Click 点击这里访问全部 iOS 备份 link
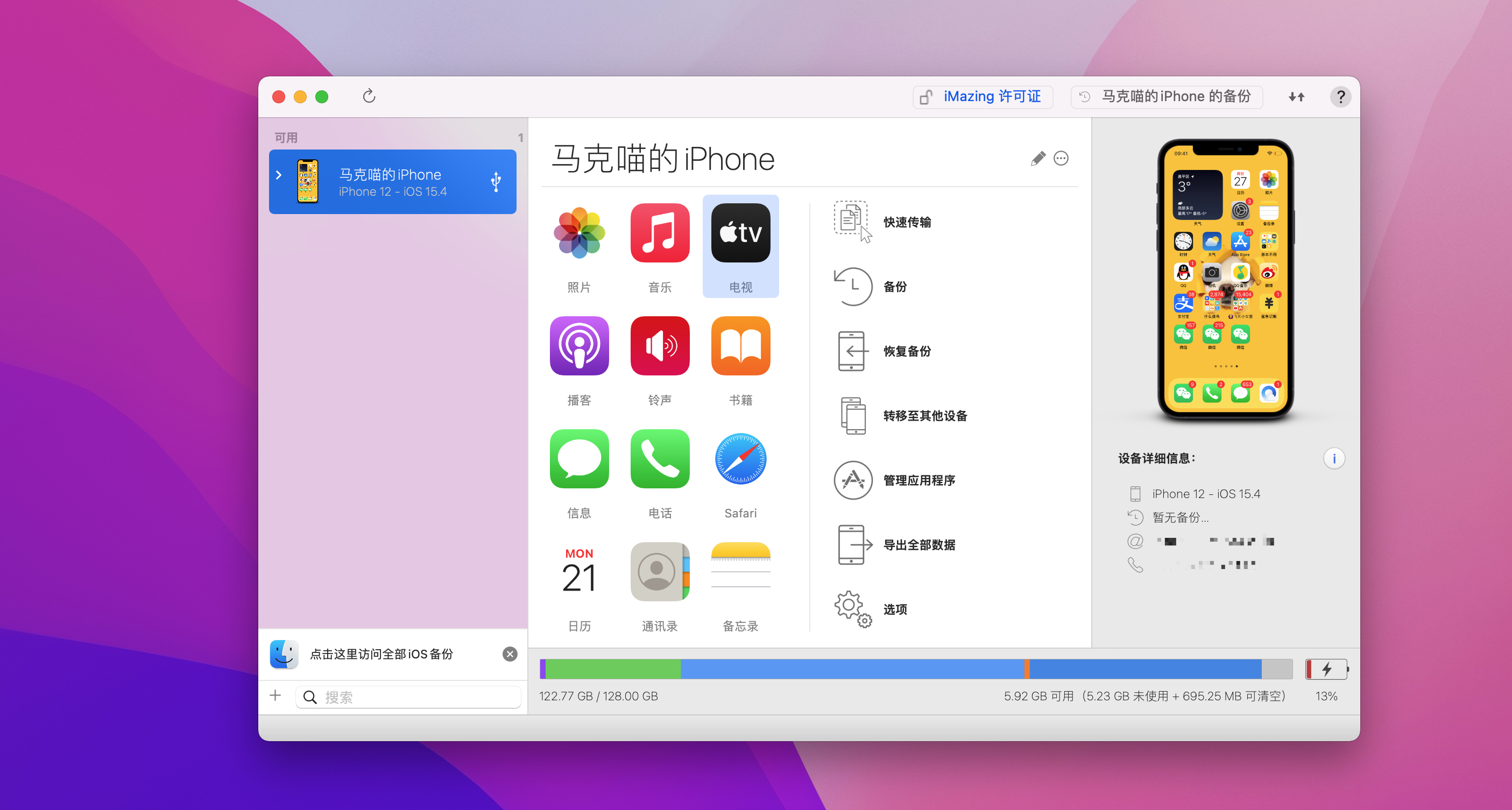The image size is (1512, 810). click(381, 654)
